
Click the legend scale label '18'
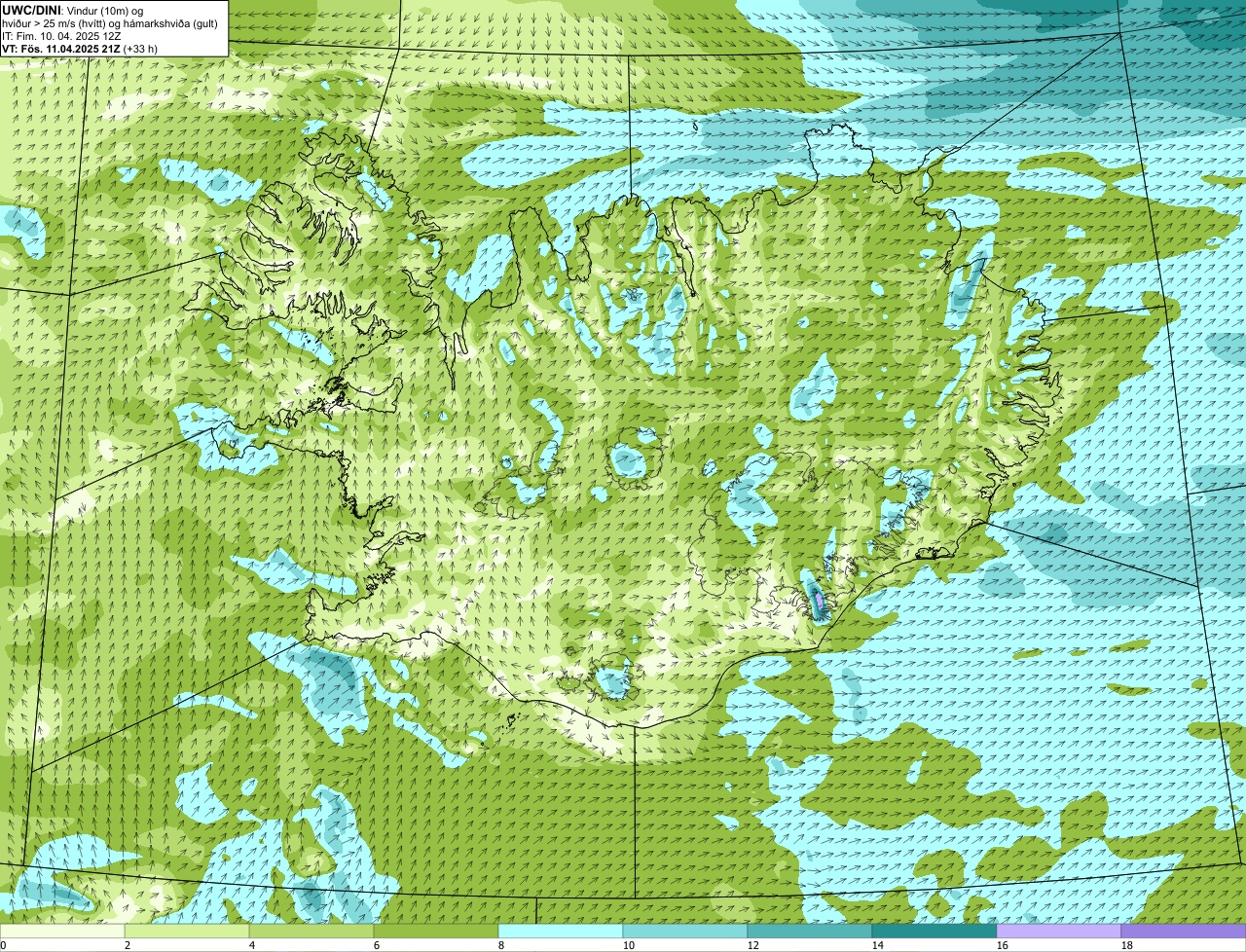tap(1127, 945)
